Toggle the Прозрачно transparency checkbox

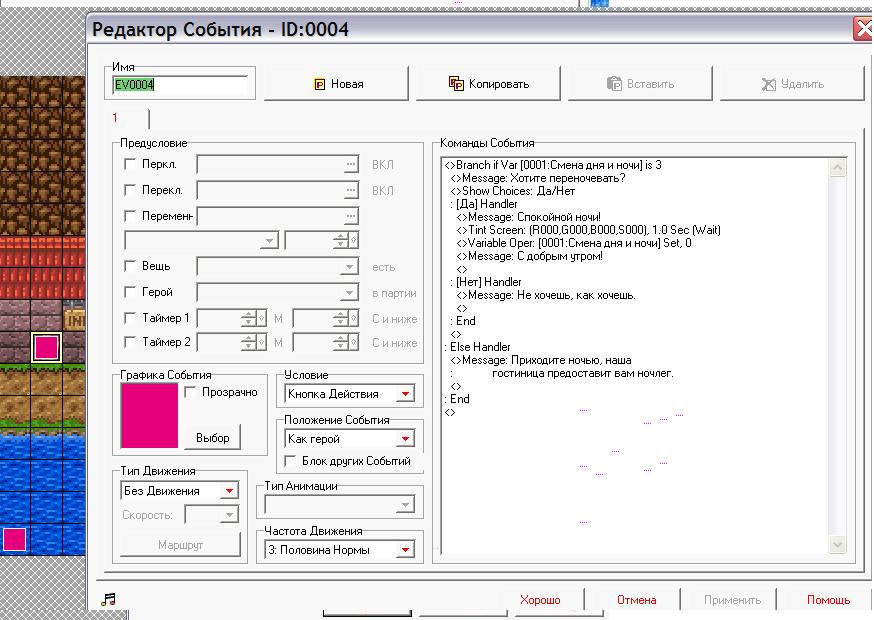coord(192,393)
